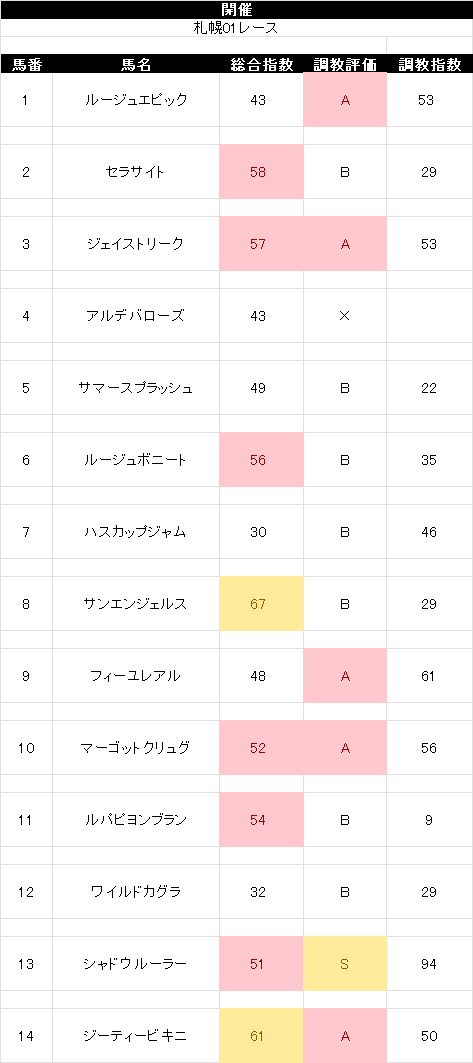This screenshot has width=473, height=1063.
Task: Select horse name ルージュエピック
Action: tap(136, 100)
